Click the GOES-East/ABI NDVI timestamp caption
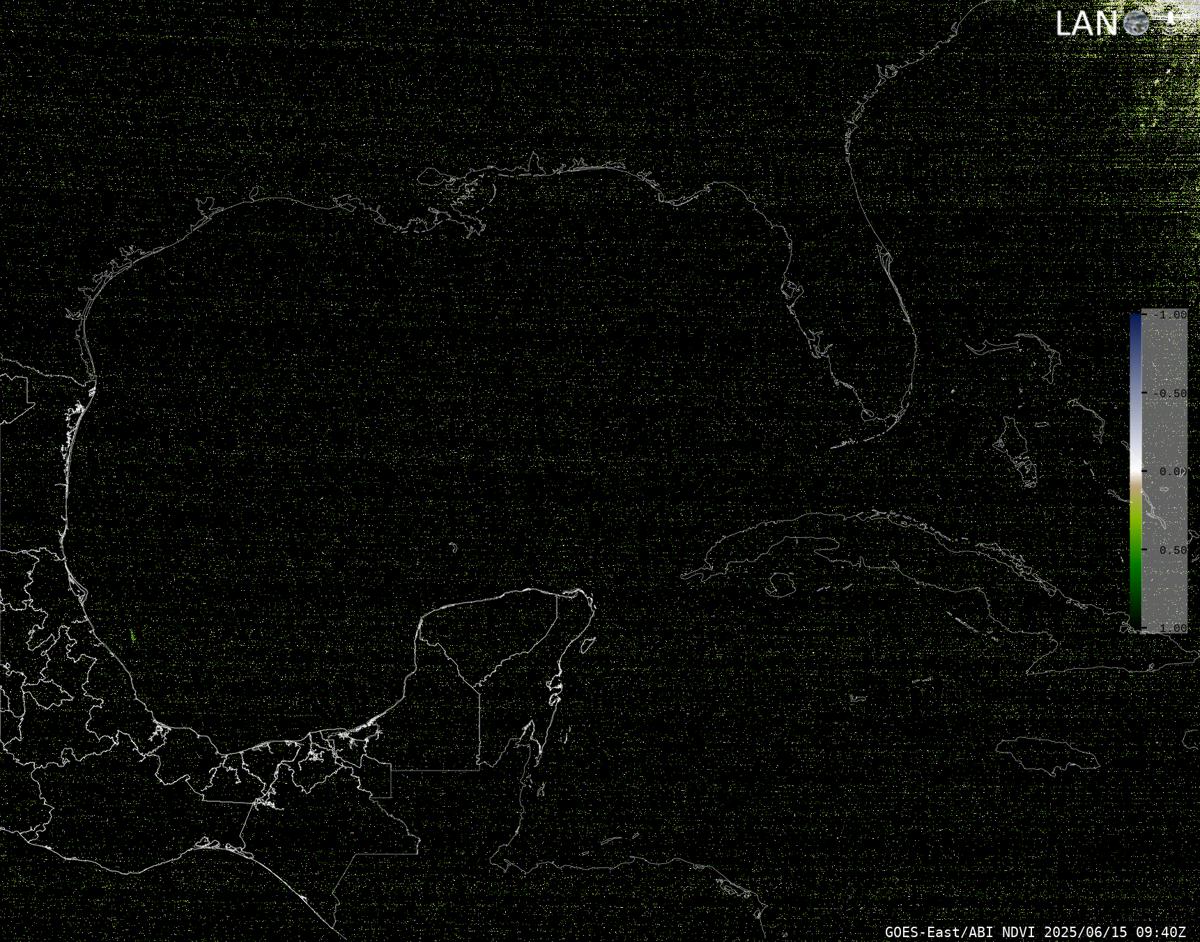 [1038, 931]
